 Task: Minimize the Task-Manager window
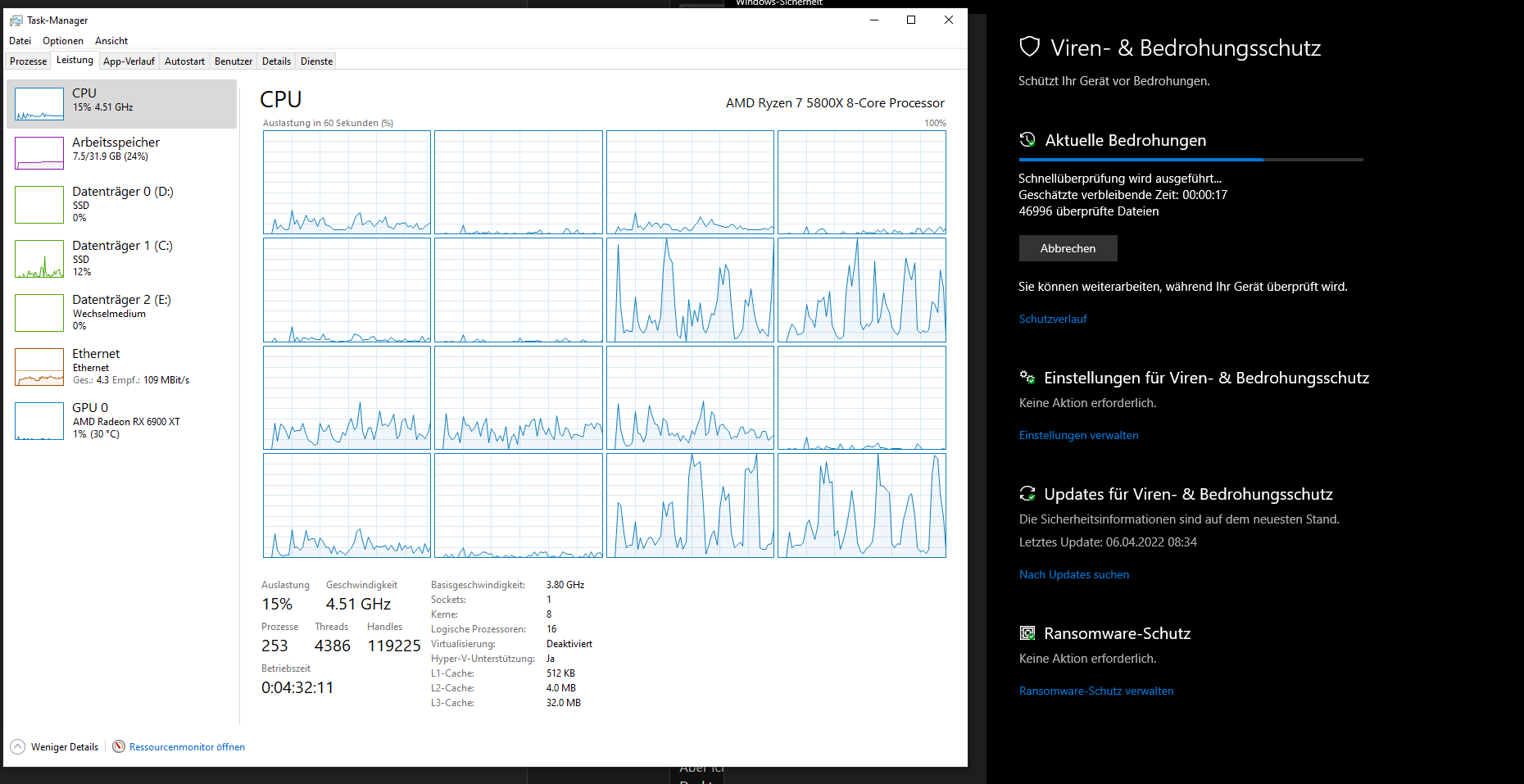point(874,20)
